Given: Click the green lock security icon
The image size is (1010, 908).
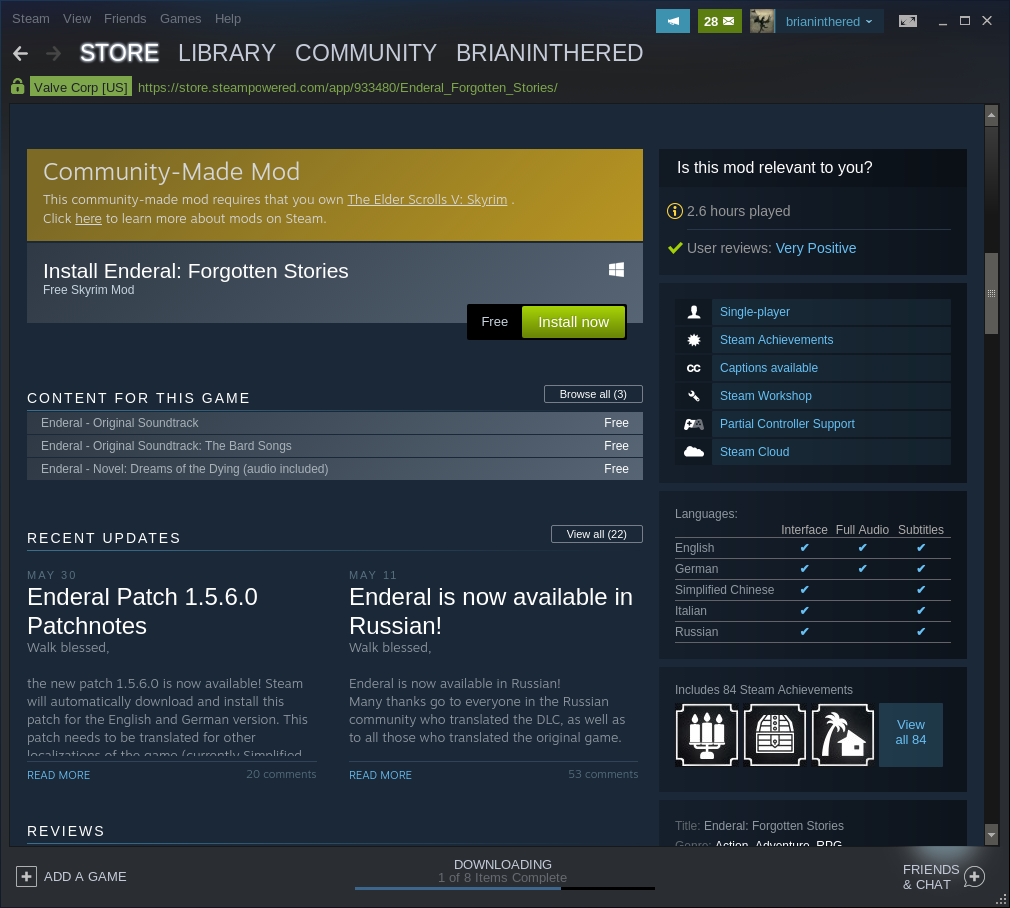Looking at the screenshot, I should click(x=17, y=86).
